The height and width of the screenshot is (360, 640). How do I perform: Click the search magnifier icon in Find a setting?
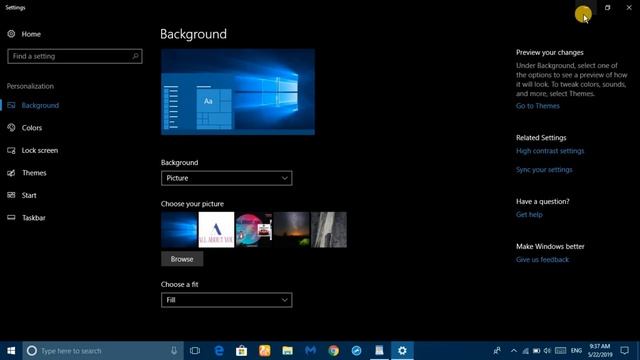[135, 56]
